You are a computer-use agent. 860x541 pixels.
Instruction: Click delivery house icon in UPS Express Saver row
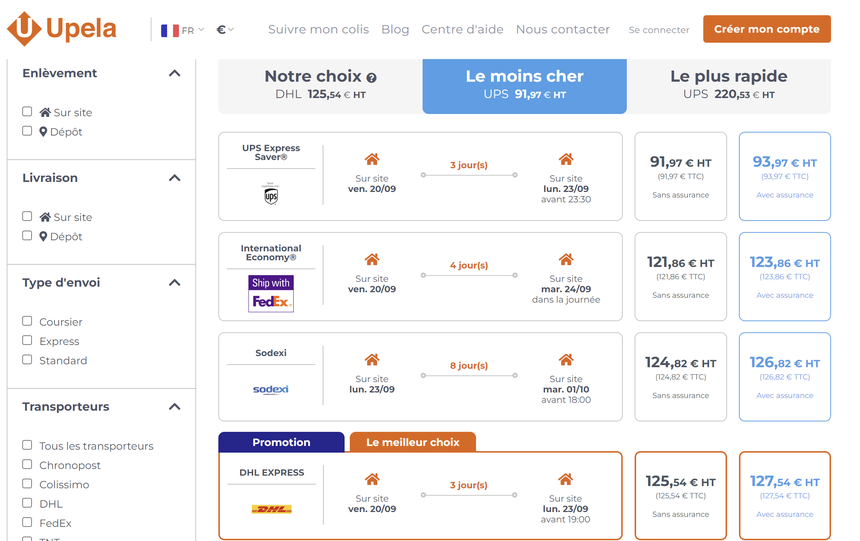(566, 159)
